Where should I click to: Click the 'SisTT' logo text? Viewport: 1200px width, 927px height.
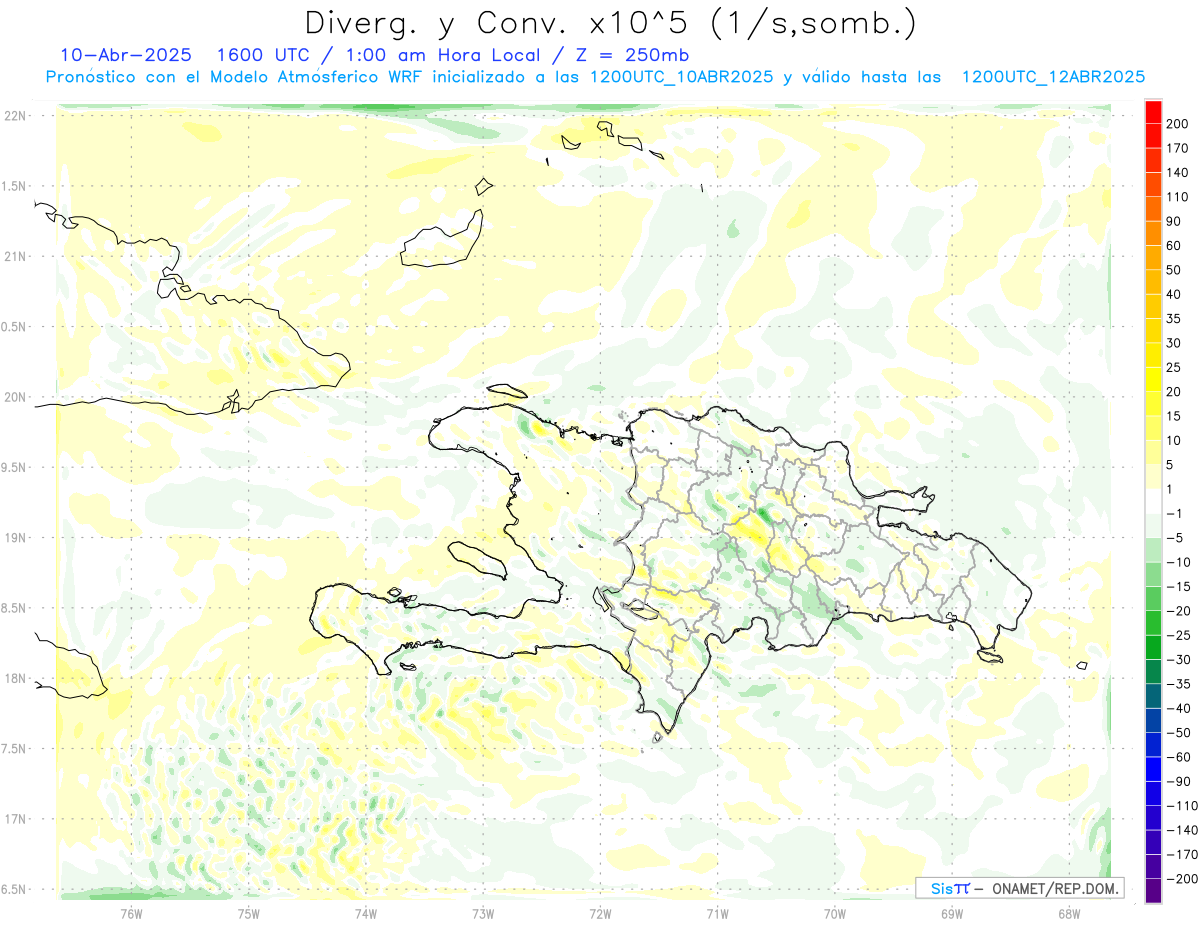[x=949, y=888]
